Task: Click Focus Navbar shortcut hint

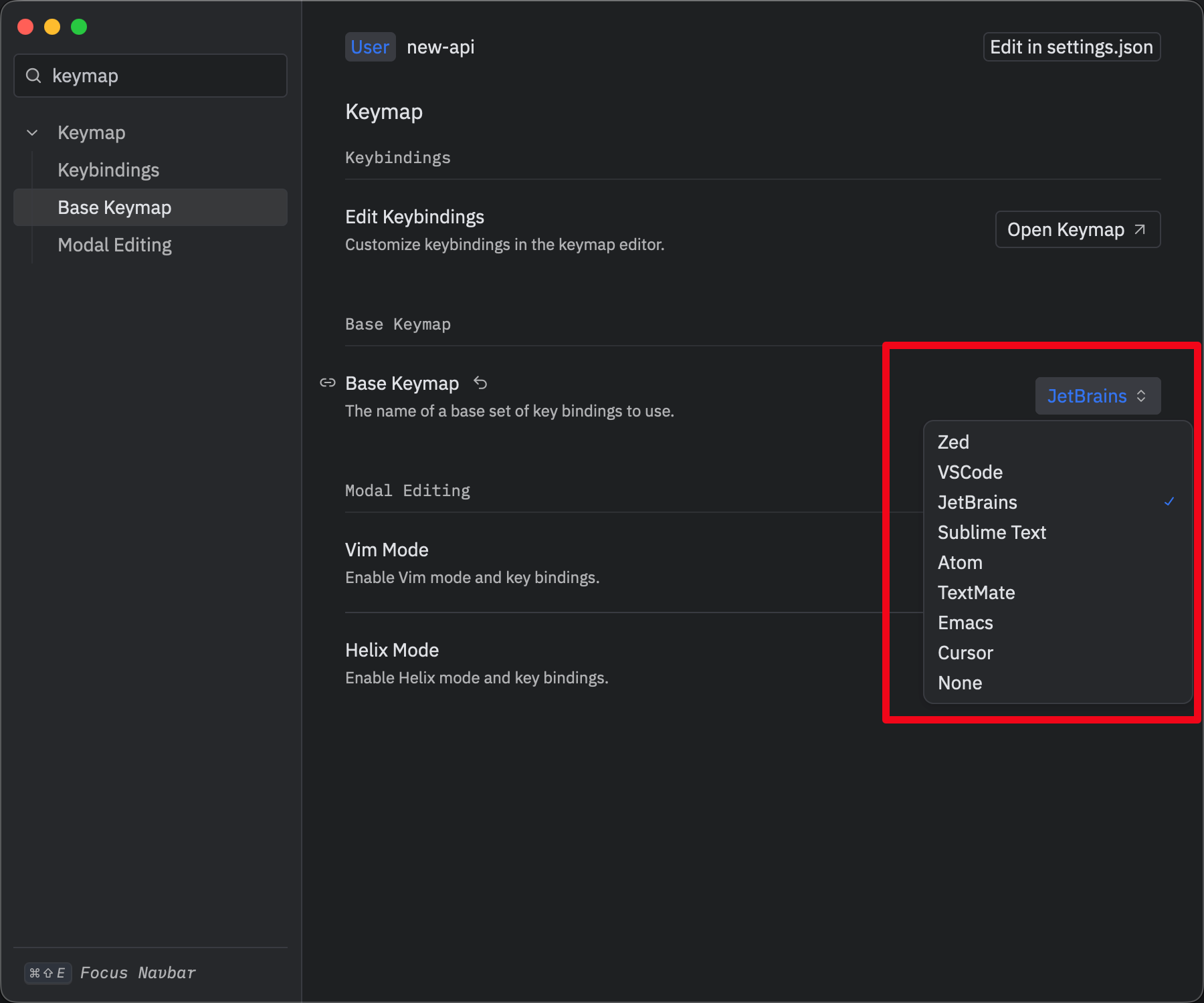Action: (x=111, y=972)
